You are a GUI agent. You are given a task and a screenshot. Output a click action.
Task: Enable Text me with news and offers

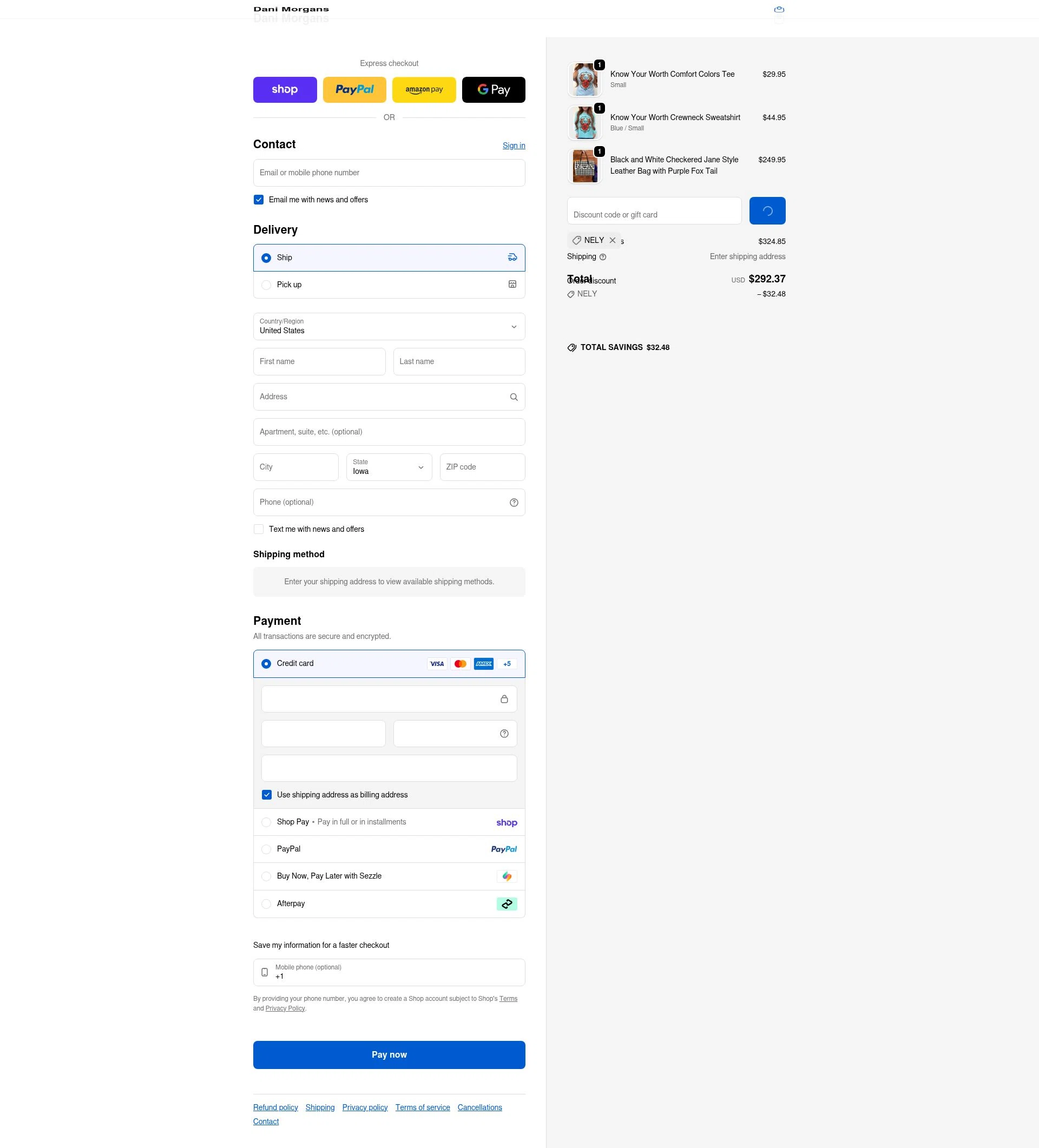(259, 529)
